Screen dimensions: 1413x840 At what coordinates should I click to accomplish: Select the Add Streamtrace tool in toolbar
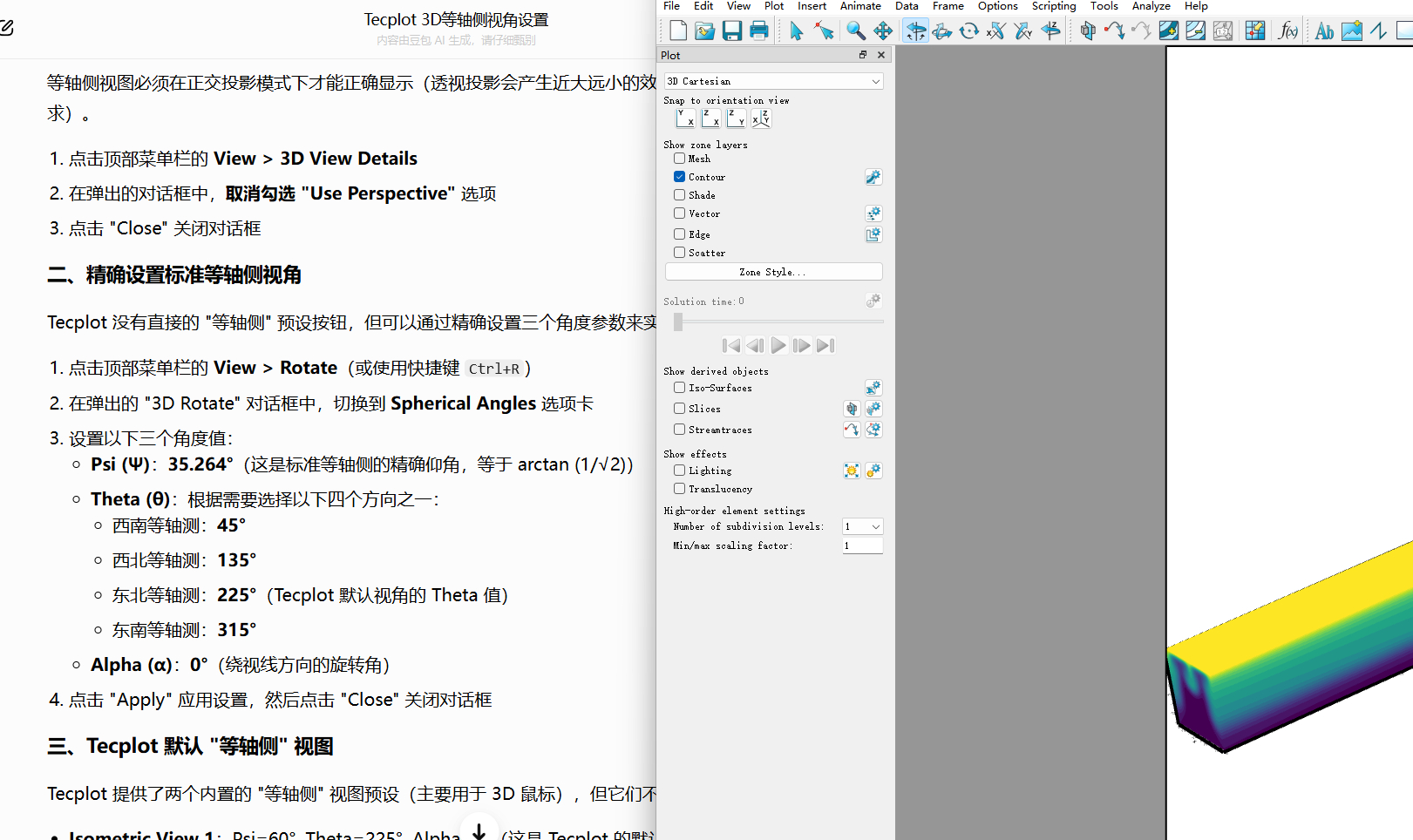pyautogui.click(x=1115, y=31)
